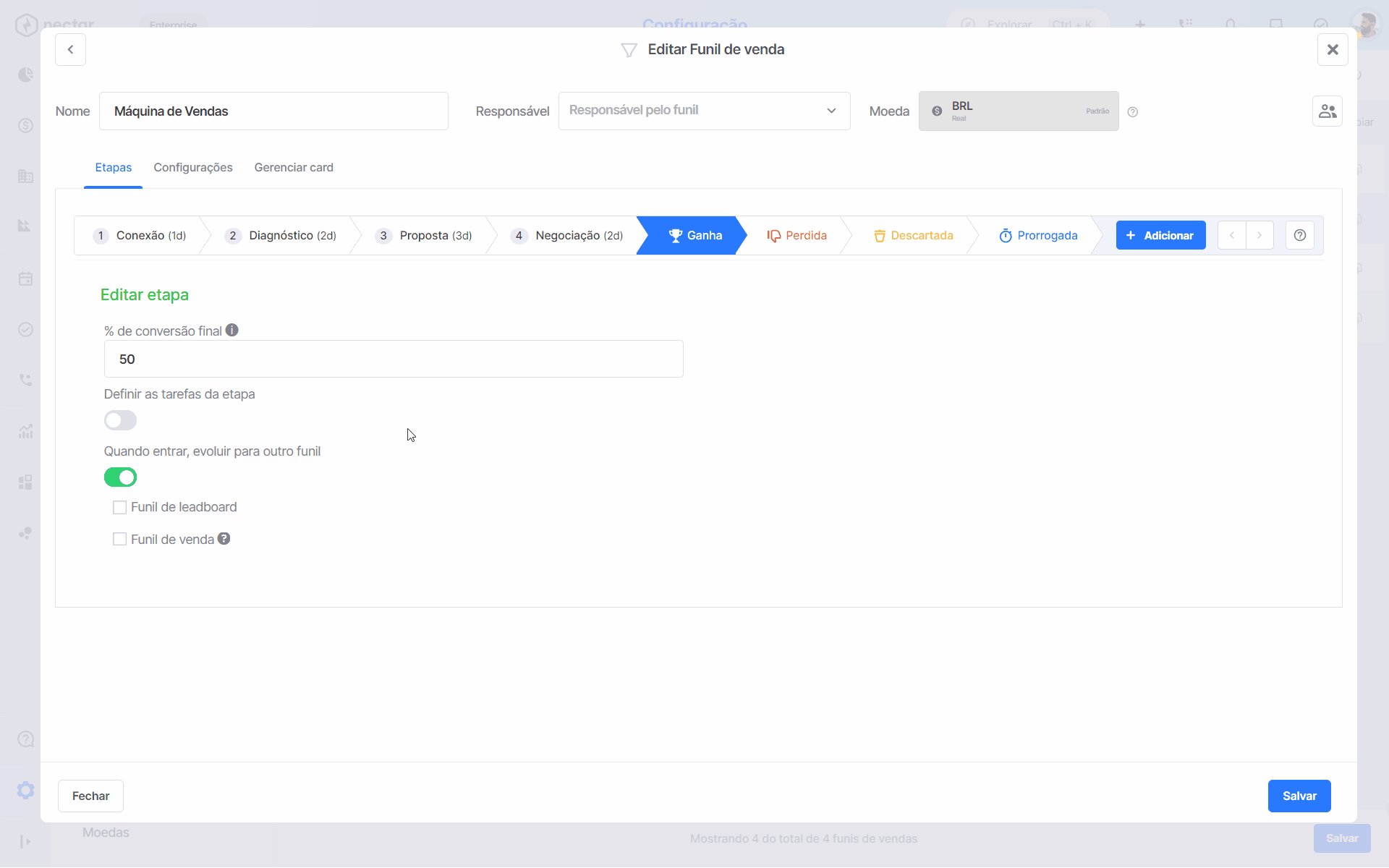Open dashboard pie chart icon in sidebar

(x=25, y=75)
